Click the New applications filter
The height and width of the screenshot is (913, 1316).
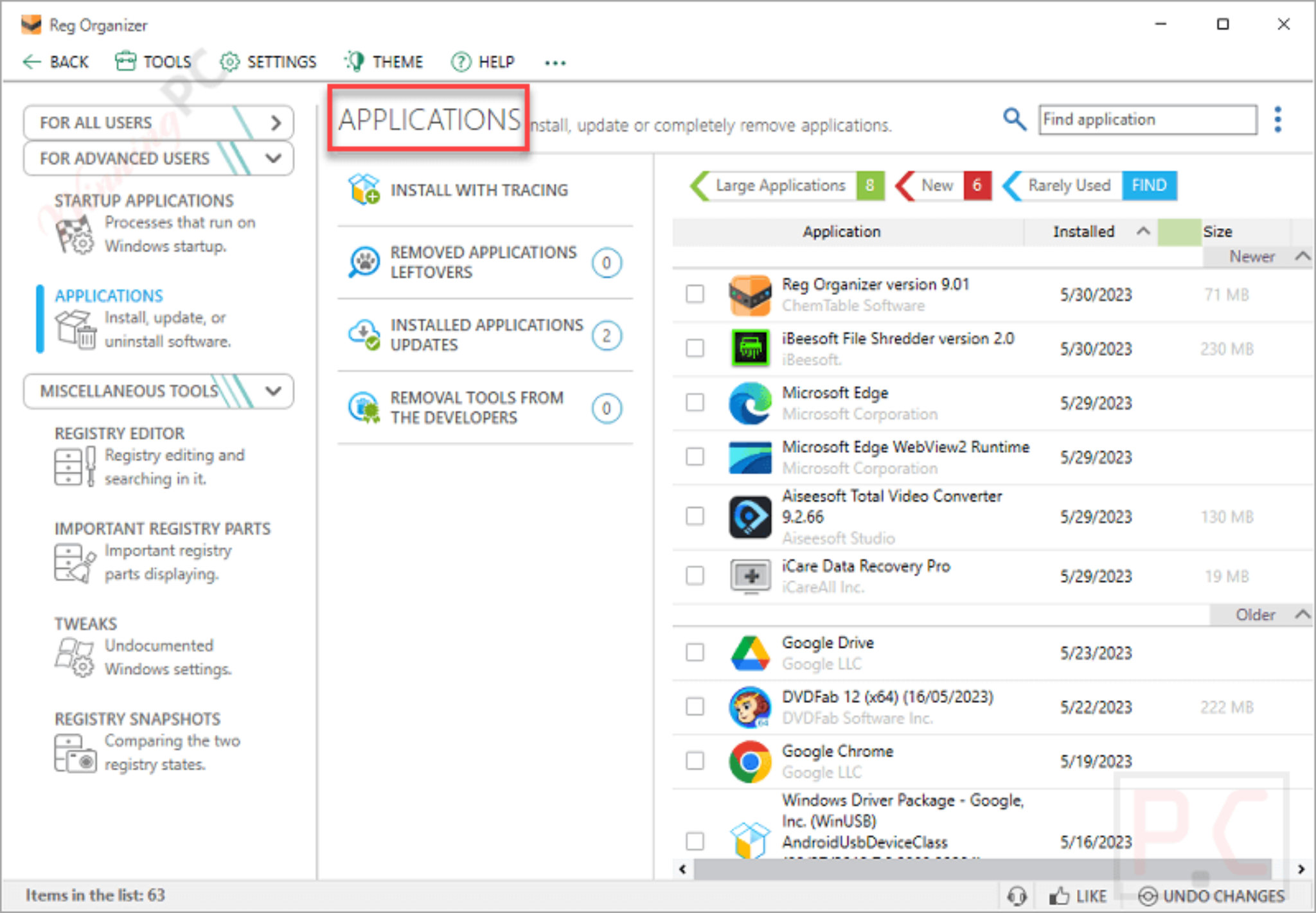pyautogui.click(x=943, y=186)
